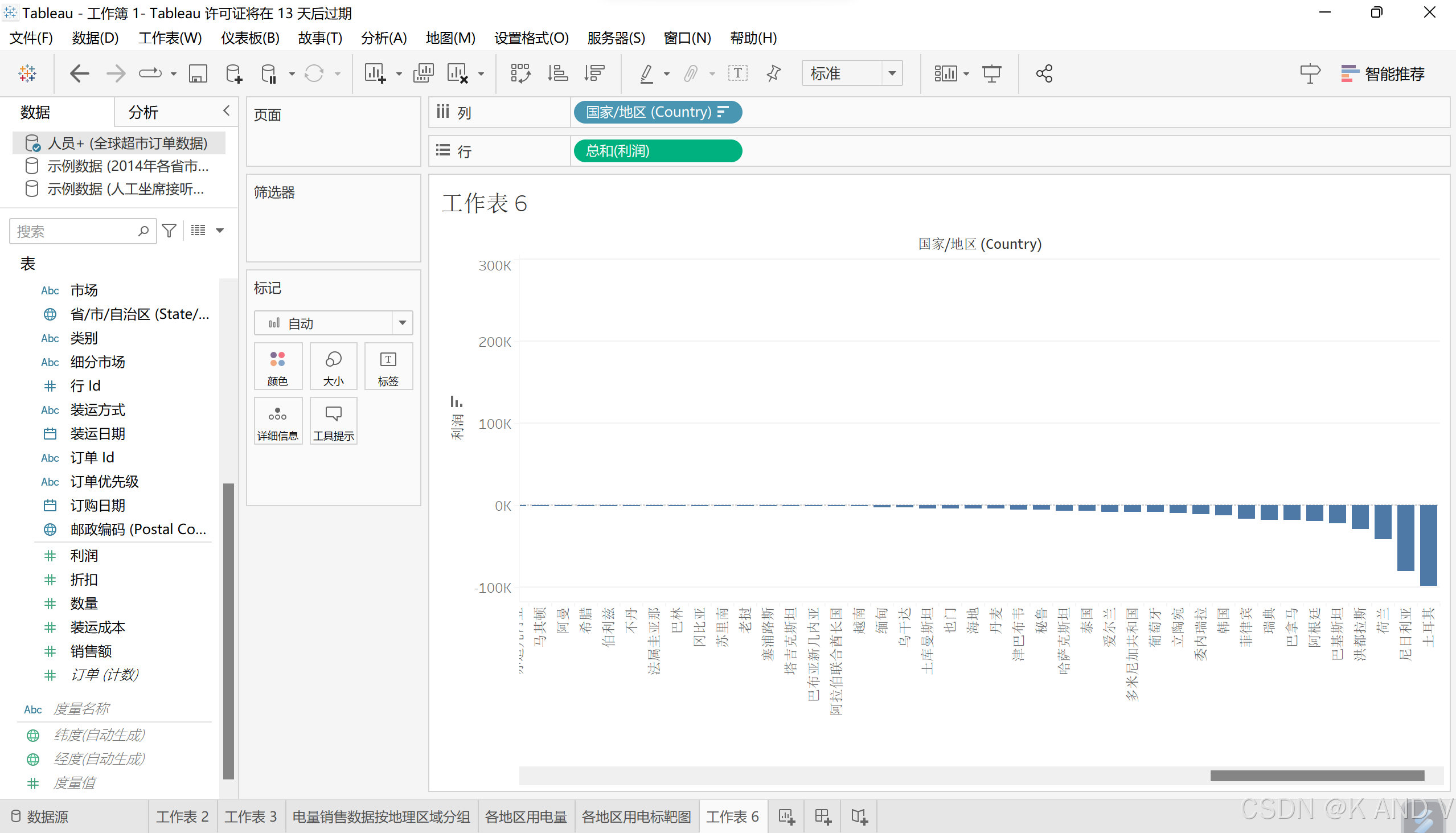Click the presentation mode icon
The height and width of the screenshot is (833, 1456).
click(991, 74)
